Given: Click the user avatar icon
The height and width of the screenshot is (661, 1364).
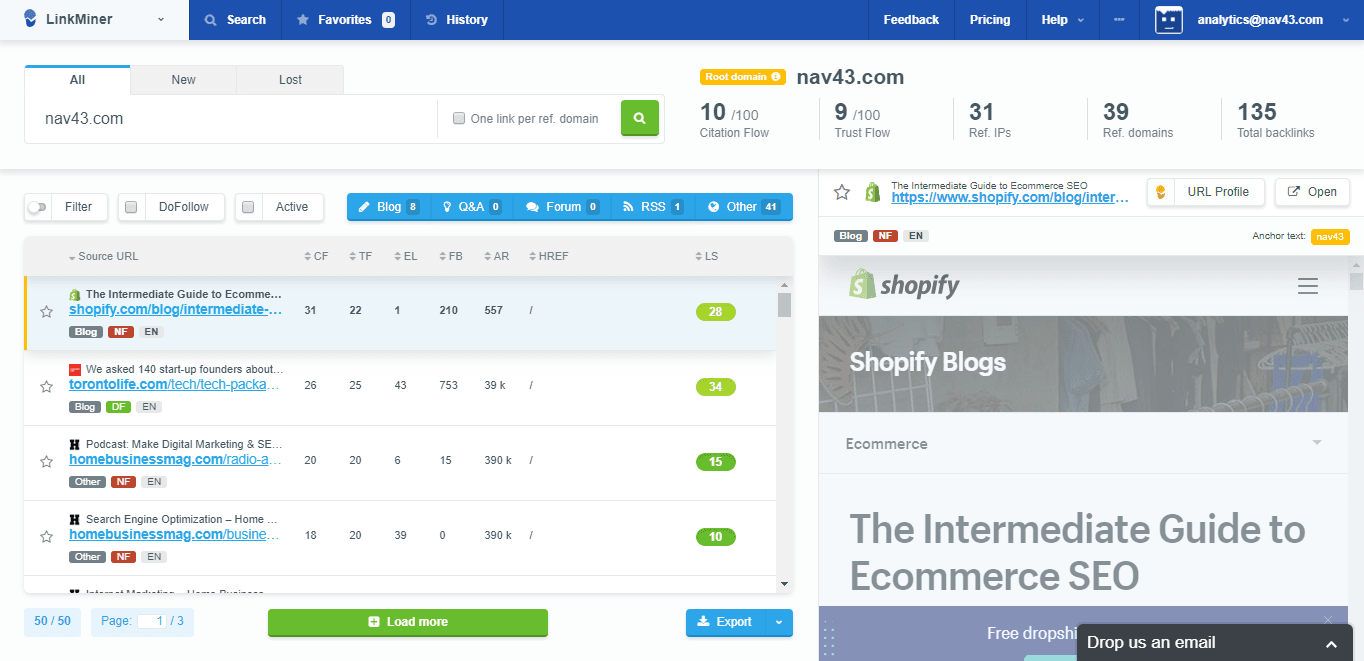Looking at the screenshot, I should (1169, 20).
